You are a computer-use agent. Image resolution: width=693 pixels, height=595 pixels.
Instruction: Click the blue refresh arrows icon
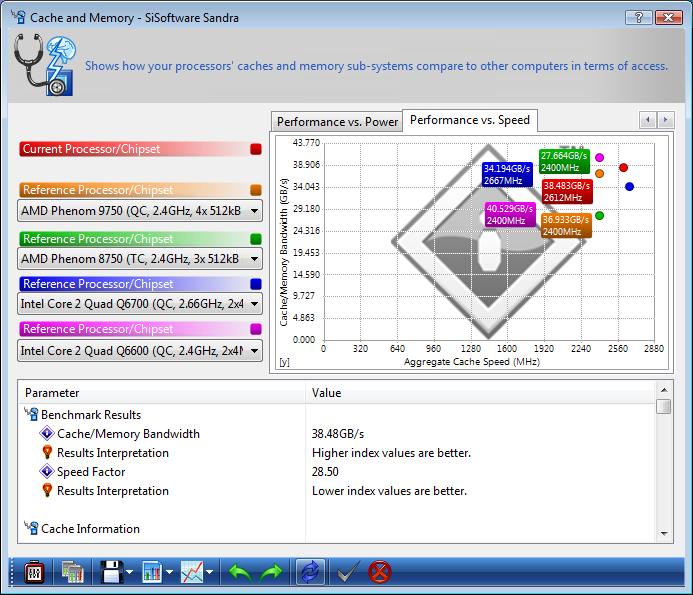point(310,572)
